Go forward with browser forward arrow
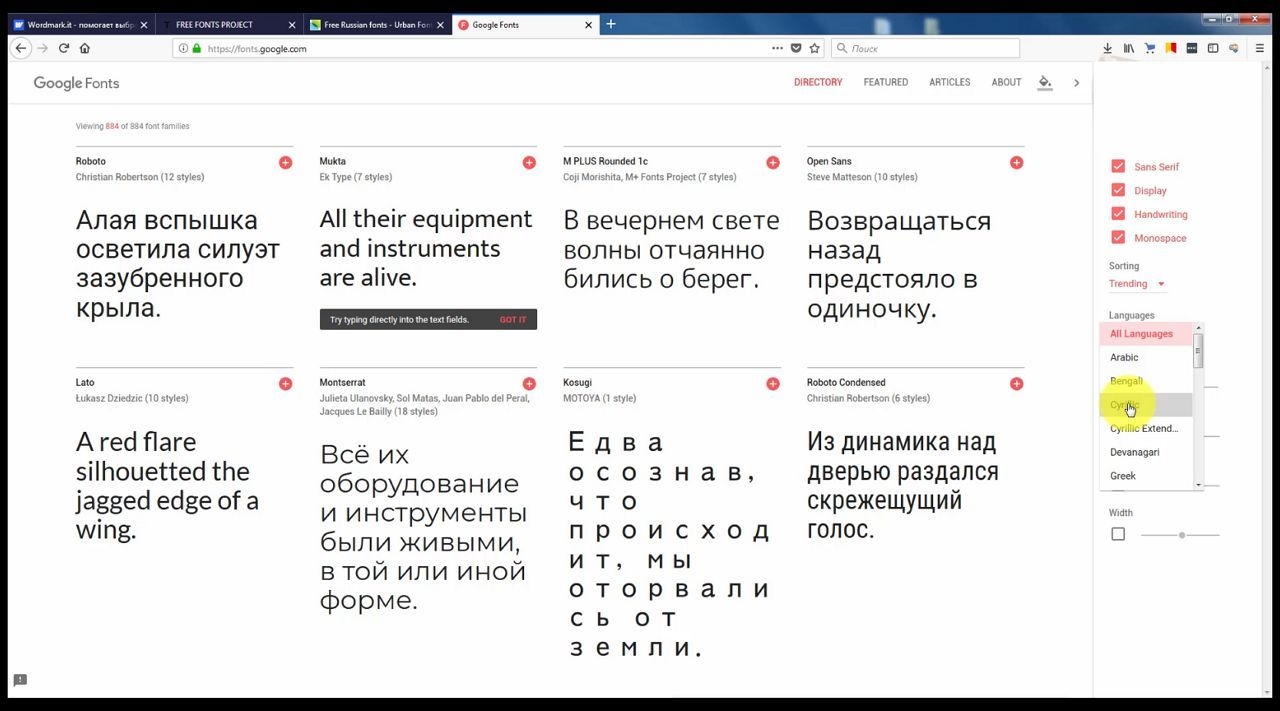1280x711 pixels. coord(42,48)
